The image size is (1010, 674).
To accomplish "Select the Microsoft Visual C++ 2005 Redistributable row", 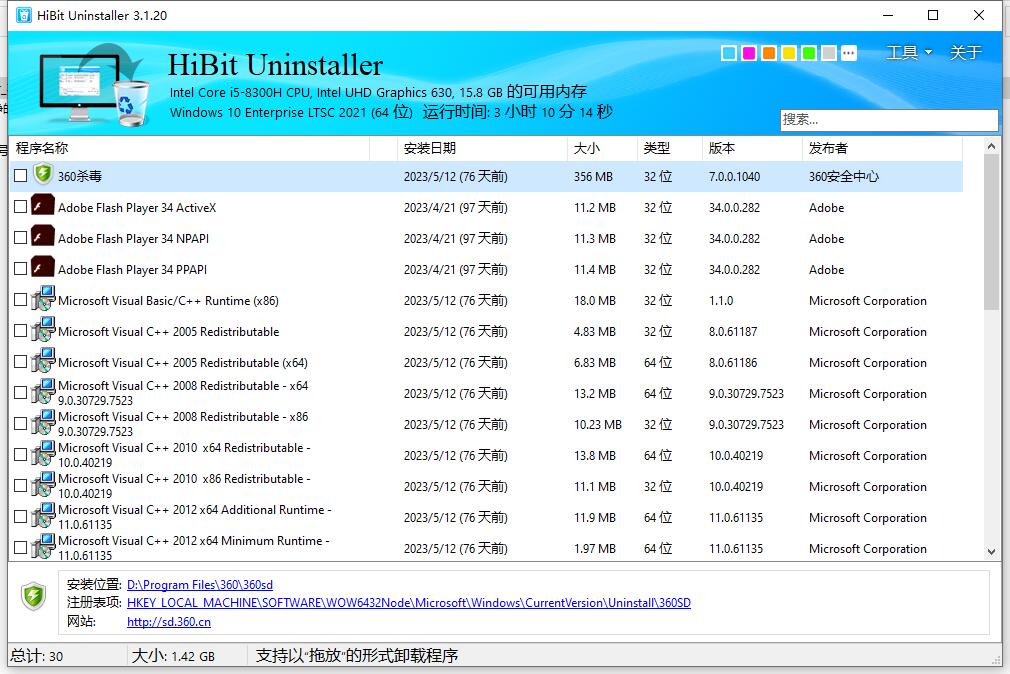I will click(486, 331).
